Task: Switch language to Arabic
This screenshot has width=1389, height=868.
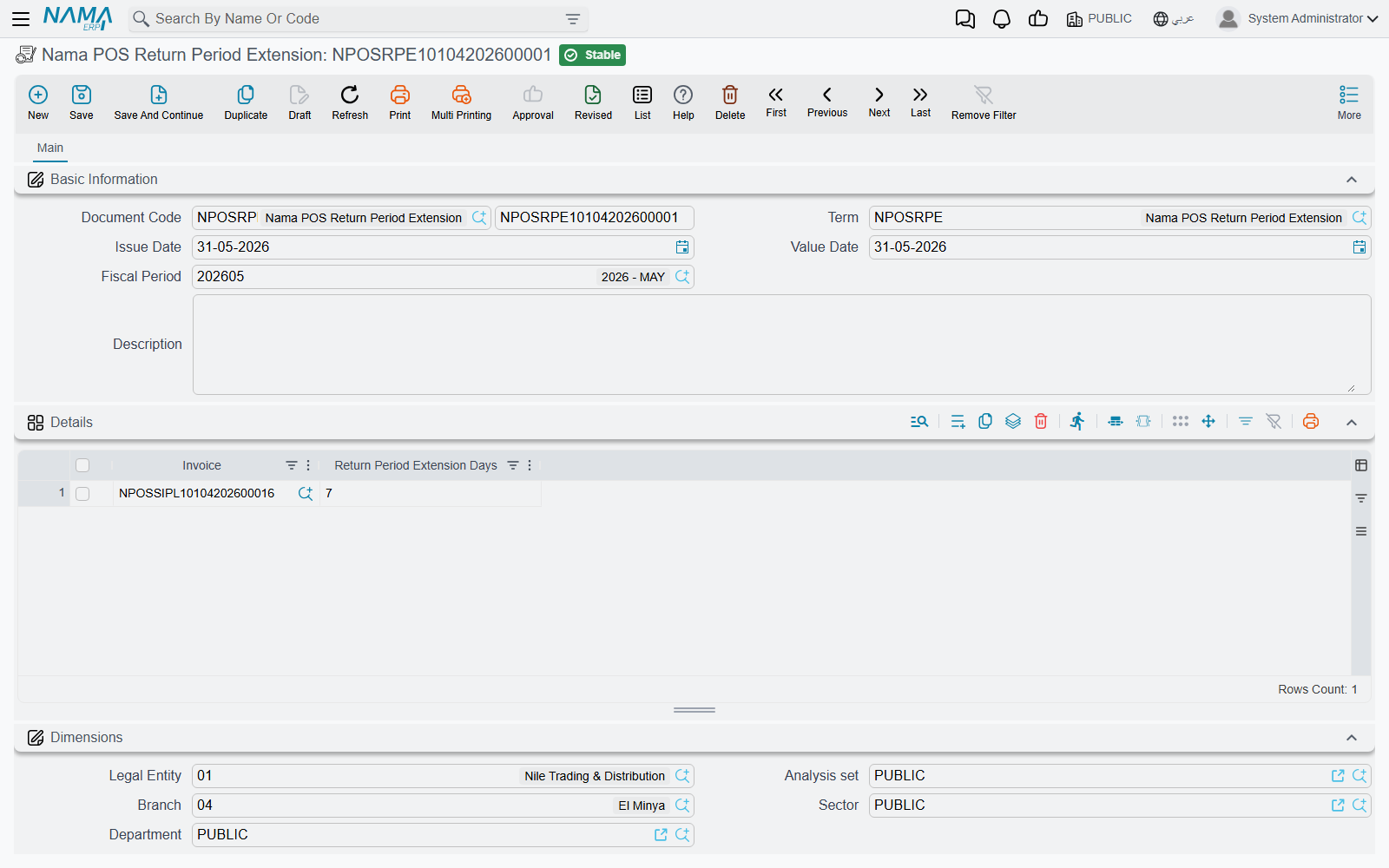Action: 1174,19
